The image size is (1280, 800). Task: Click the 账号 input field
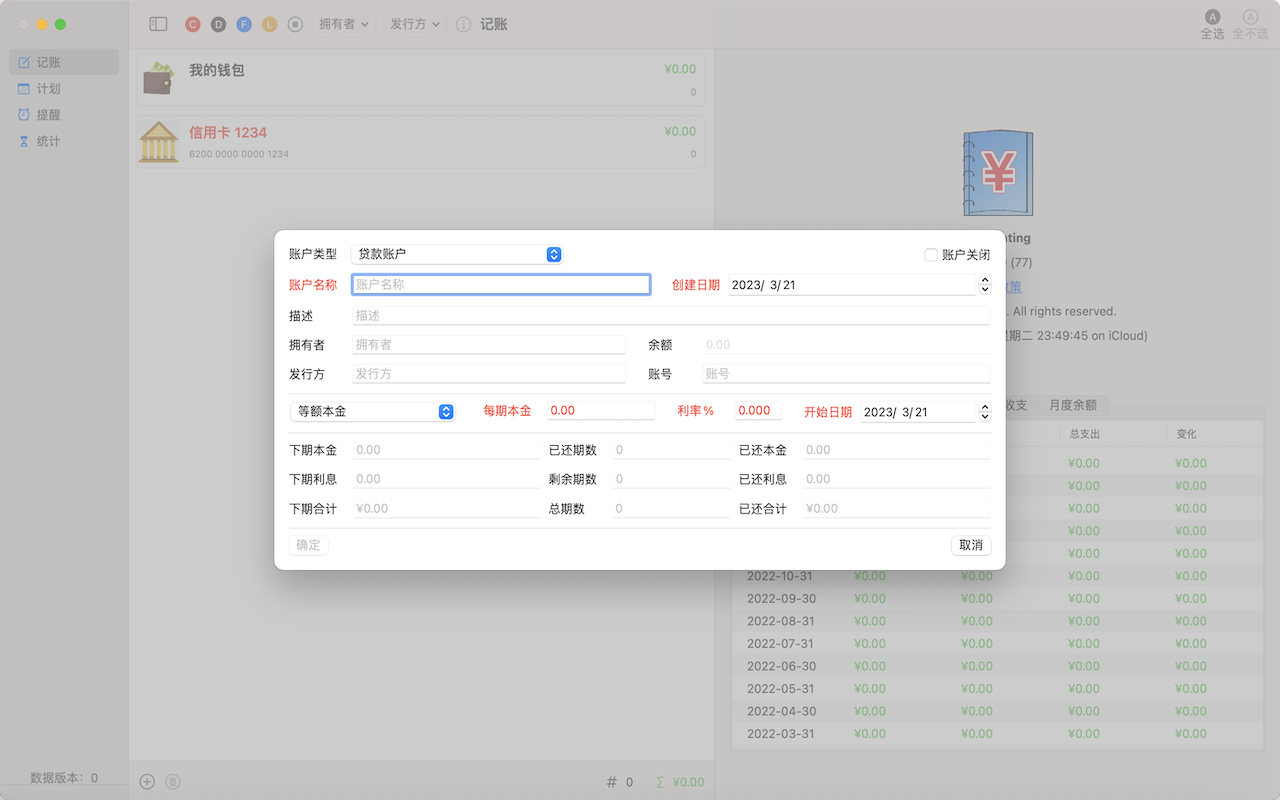click(x=846, y=374)
